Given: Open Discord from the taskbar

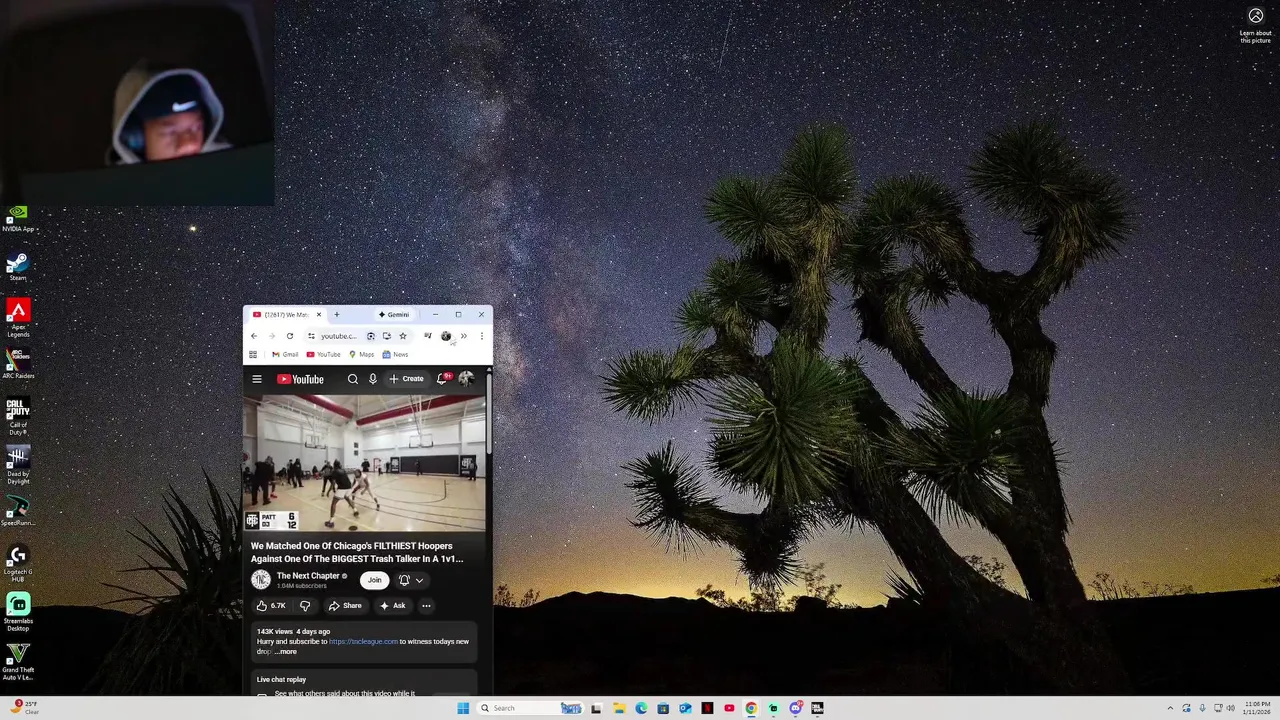Looking at the screenshot, I should (795, 708).
